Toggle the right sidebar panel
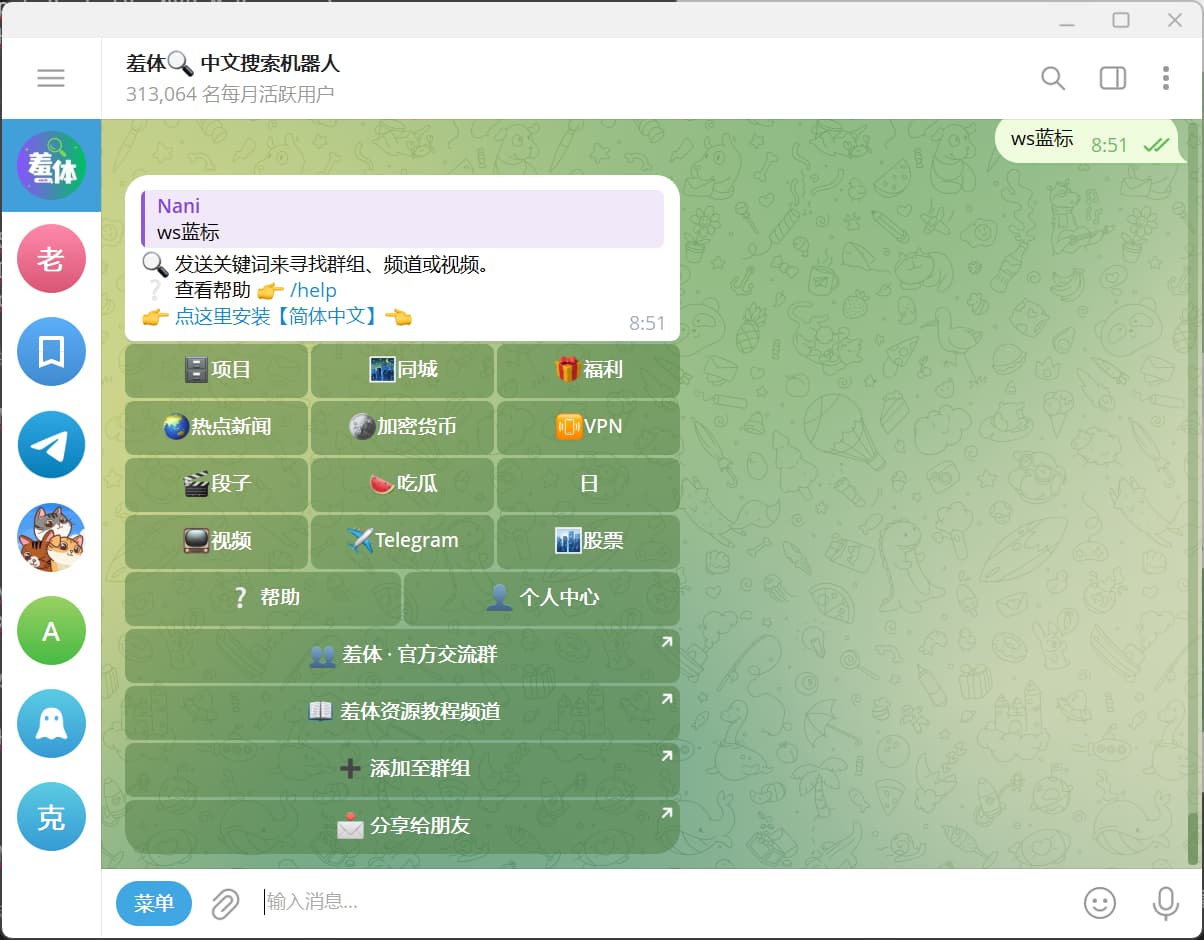Screen dimensions: 1204x940 pos(1112,78)
